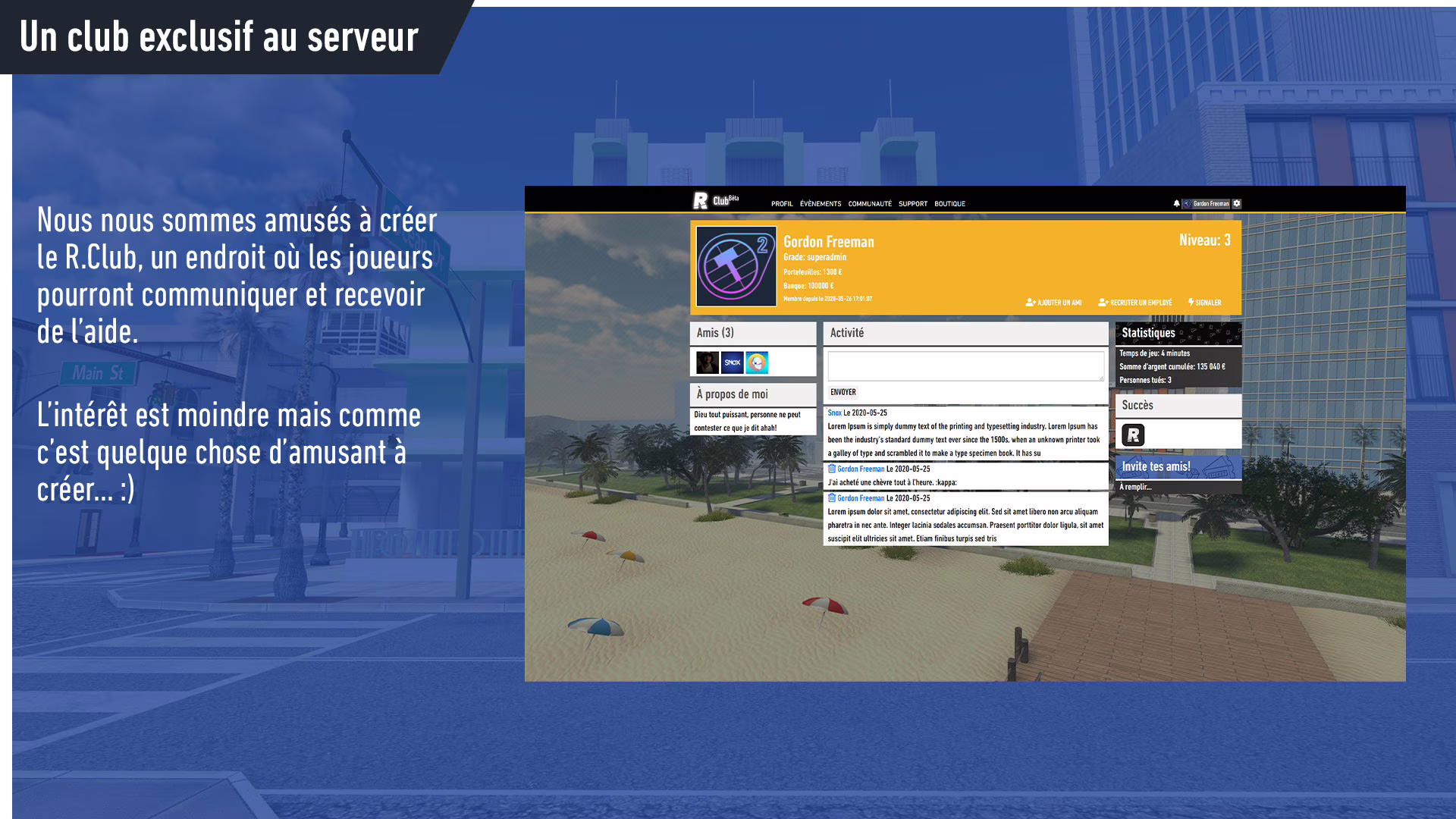Click the Activité panel header
Image resolution: width=1456 pixels, height=819 pixels.
tap(965, 333)
